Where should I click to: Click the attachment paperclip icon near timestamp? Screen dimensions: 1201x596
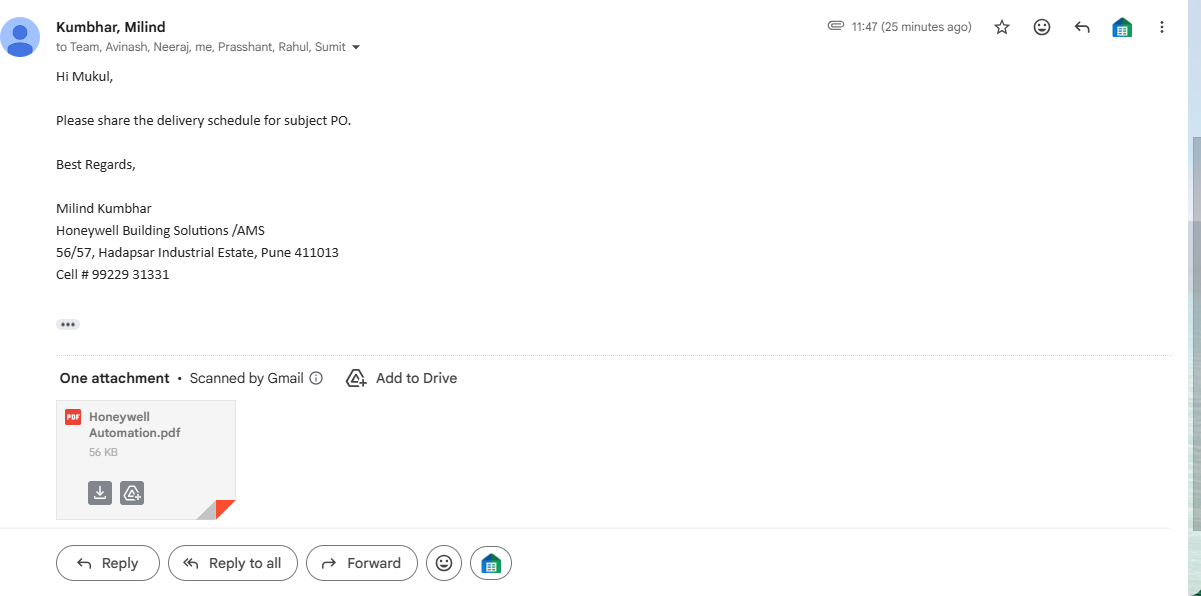coord(836,26)
